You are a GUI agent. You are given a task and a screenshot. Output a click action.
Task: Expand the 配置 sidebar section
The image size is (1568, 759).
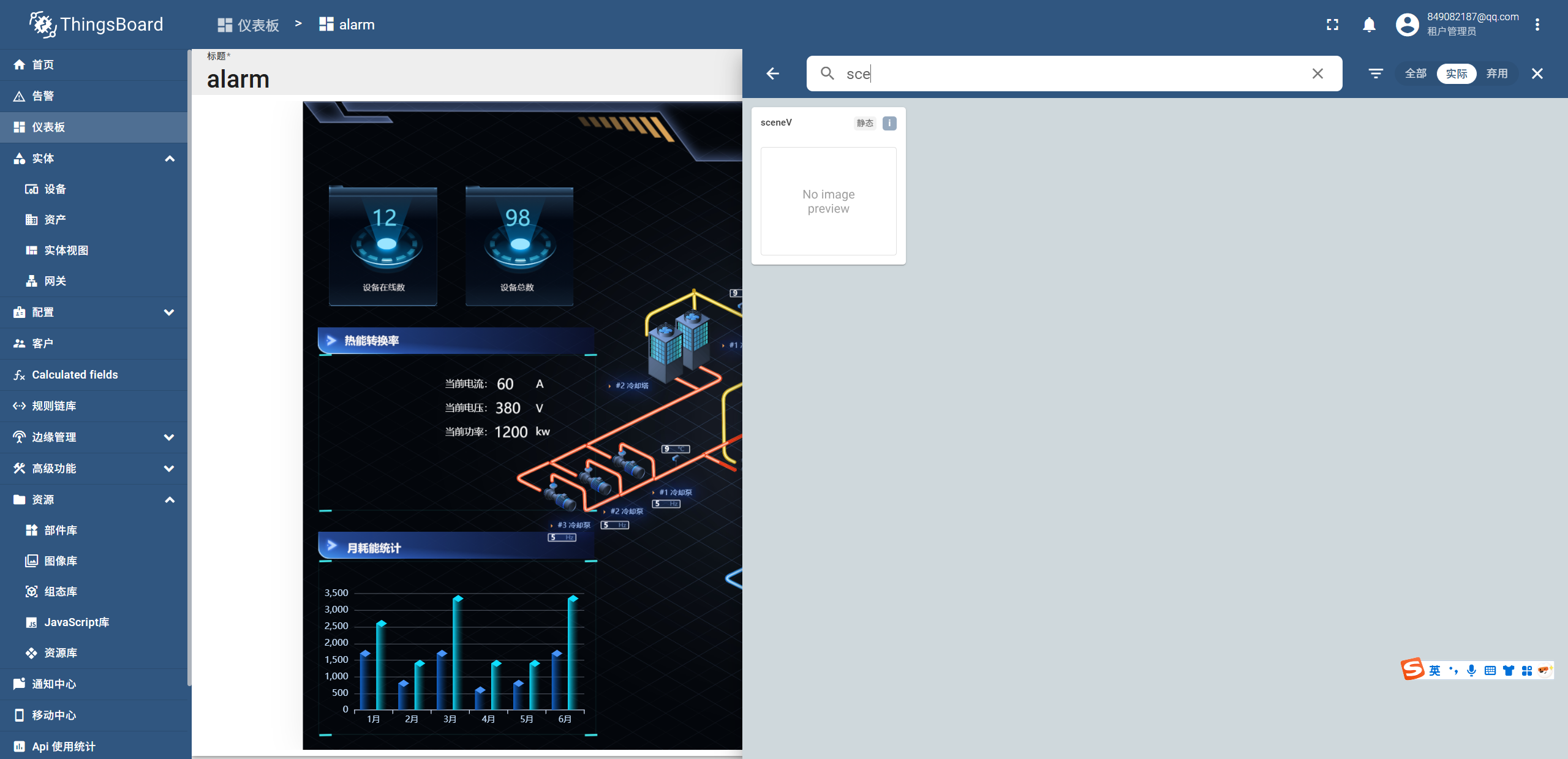click(x=170, y=312)
